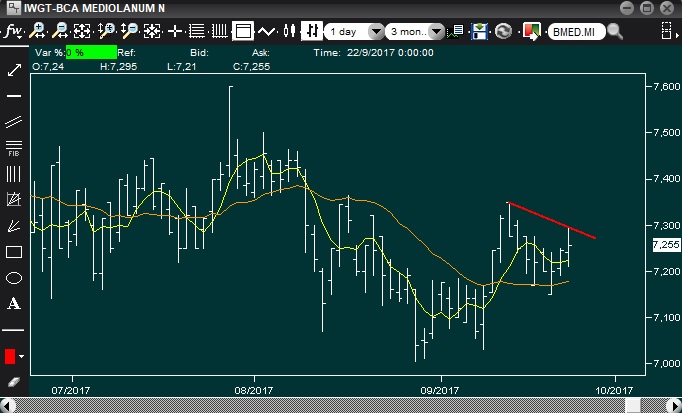Image resolution: width=682 pixels, height=413 pixels.
Task: Open the fw indicators function menu
Action: coord(13,31)
